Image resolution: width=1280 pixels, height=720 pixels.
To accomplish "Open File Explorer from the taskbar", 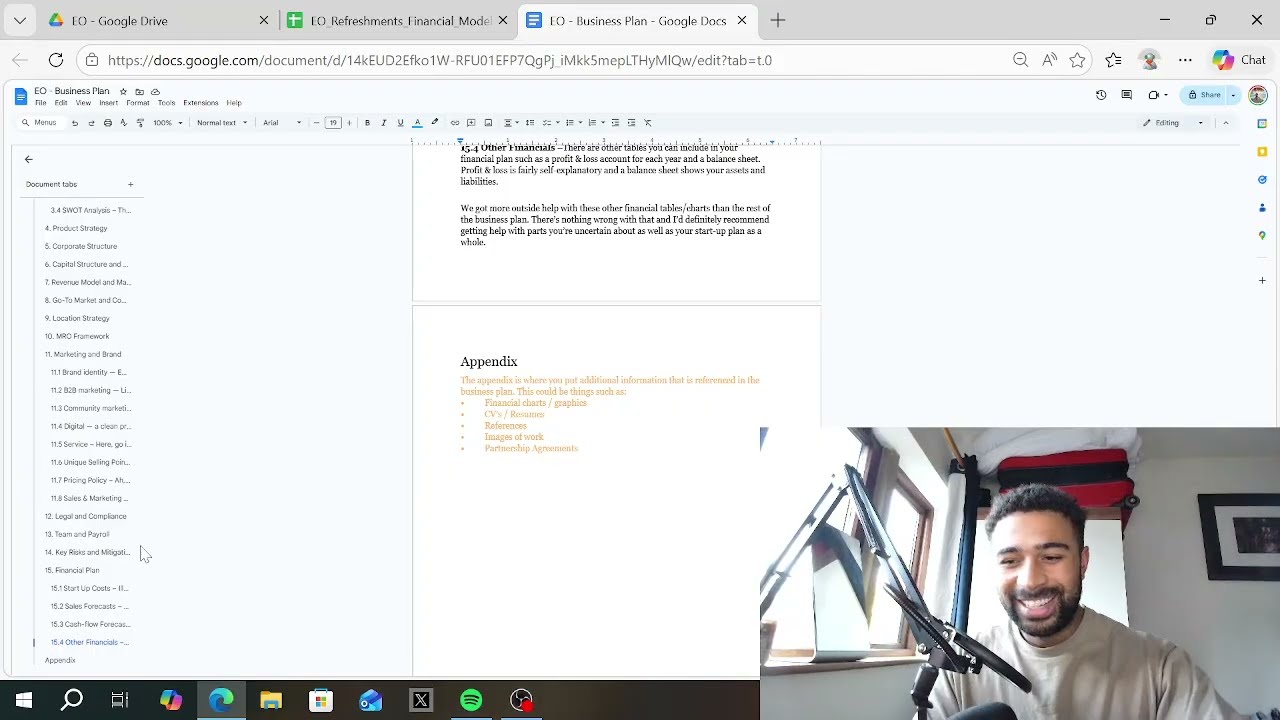I will click(x=271, y=700).
